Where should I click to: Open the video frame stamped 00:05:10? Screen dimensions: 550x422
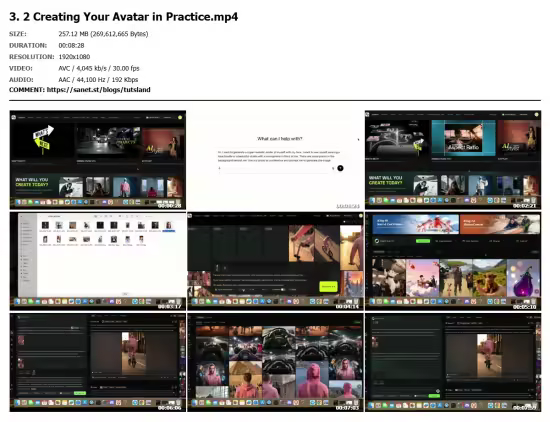453,261
